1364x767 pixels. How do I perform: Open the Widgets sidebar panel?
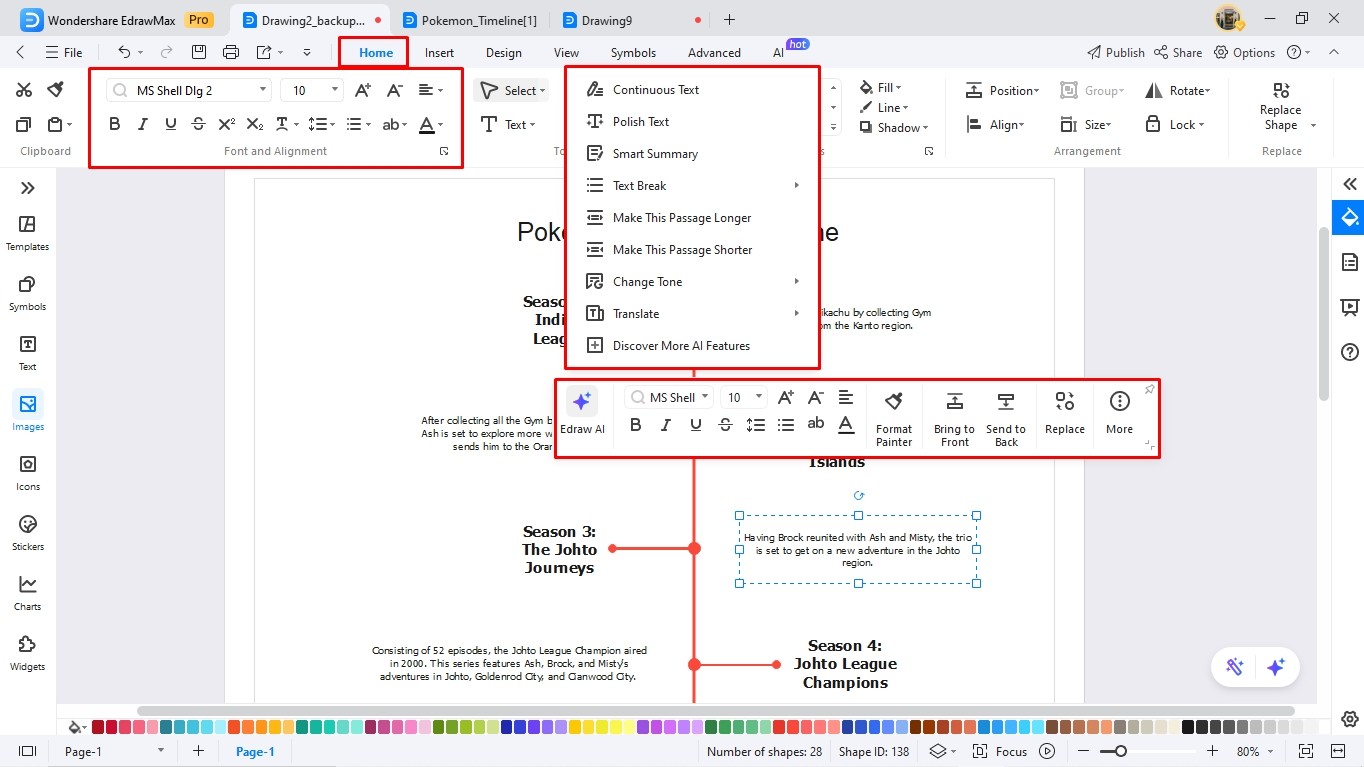28,653
